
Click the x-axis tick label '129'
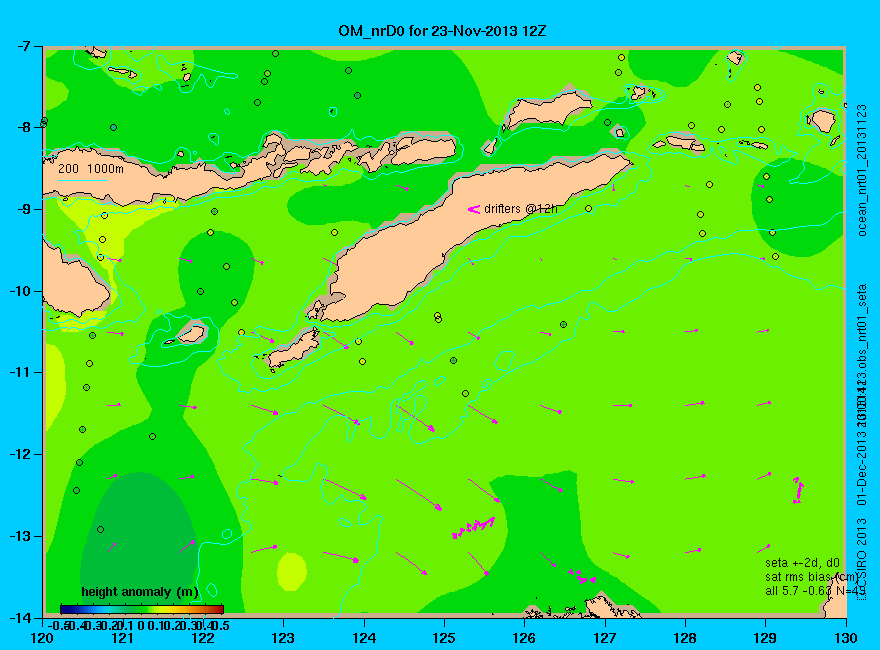[x=766, y=638]
